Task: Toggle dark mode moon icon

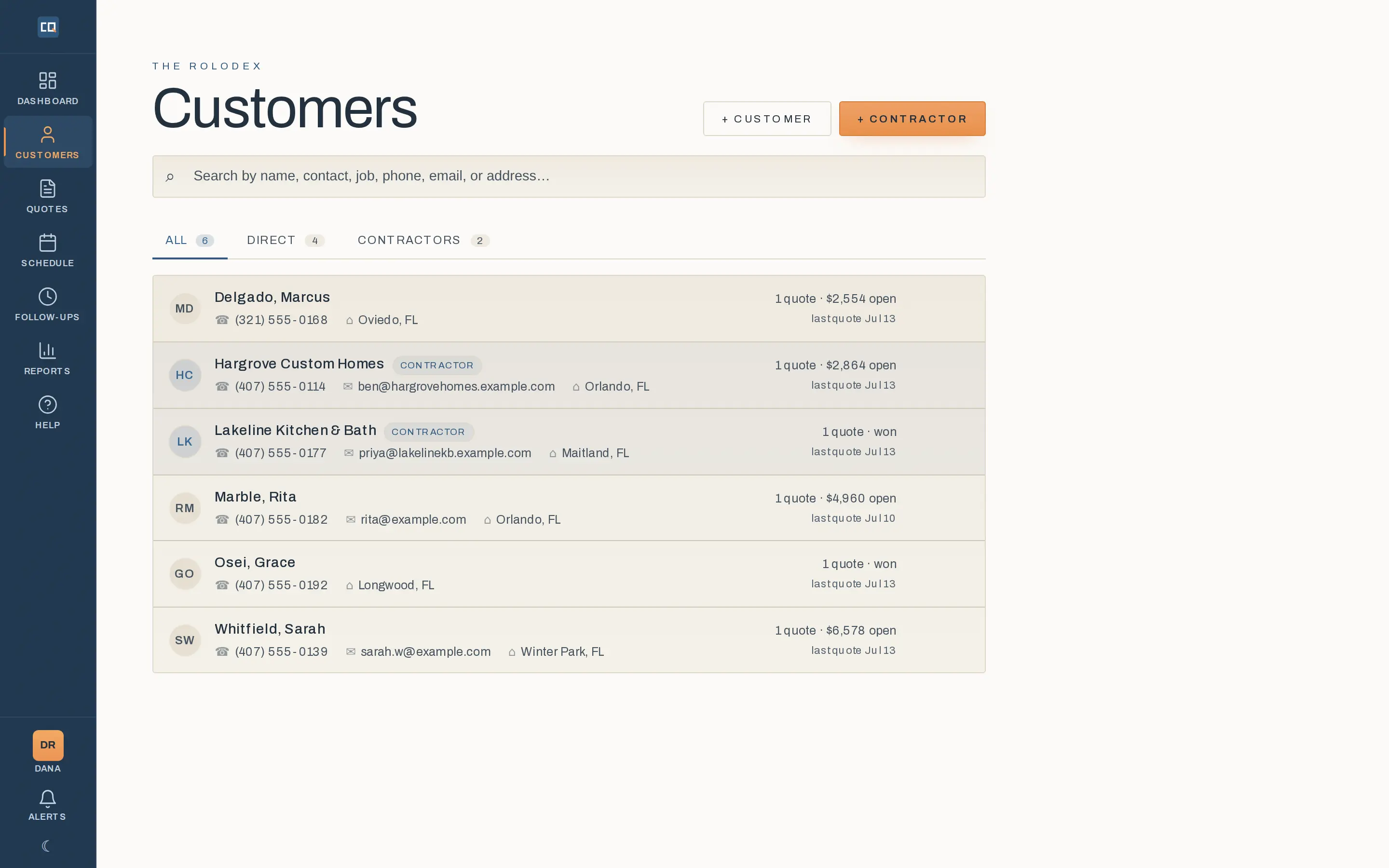Action: pos(47,846)
